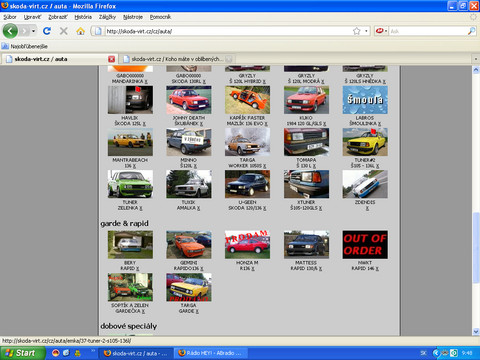Open the TUNER ZELENKA green car thumbnail

[x=130, y=184]
